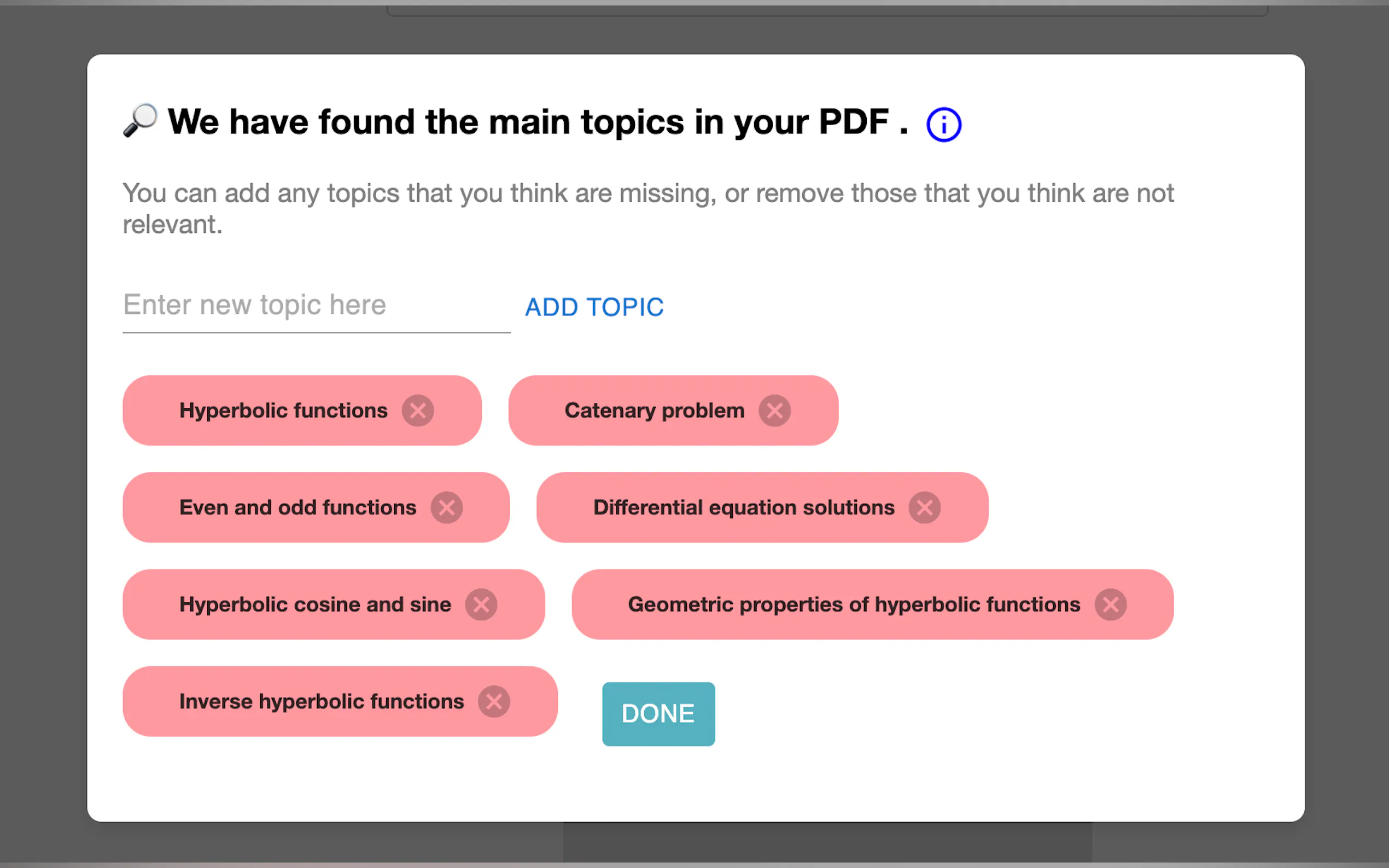Remove Geometric properties of hyperbolic functions topic
This screenshot has width=1389, height=868.
(1111, 605)
